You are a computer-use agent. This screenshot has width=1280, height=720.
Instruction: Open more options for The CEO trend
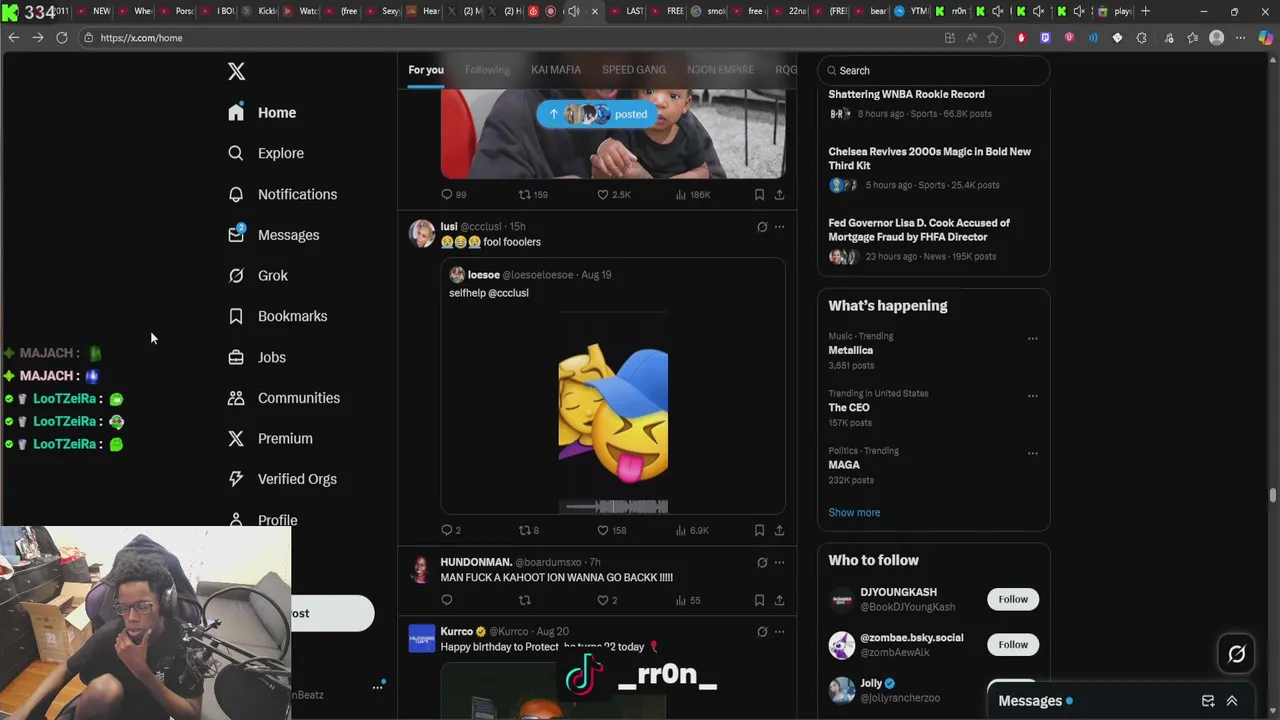click(1033, 396)
